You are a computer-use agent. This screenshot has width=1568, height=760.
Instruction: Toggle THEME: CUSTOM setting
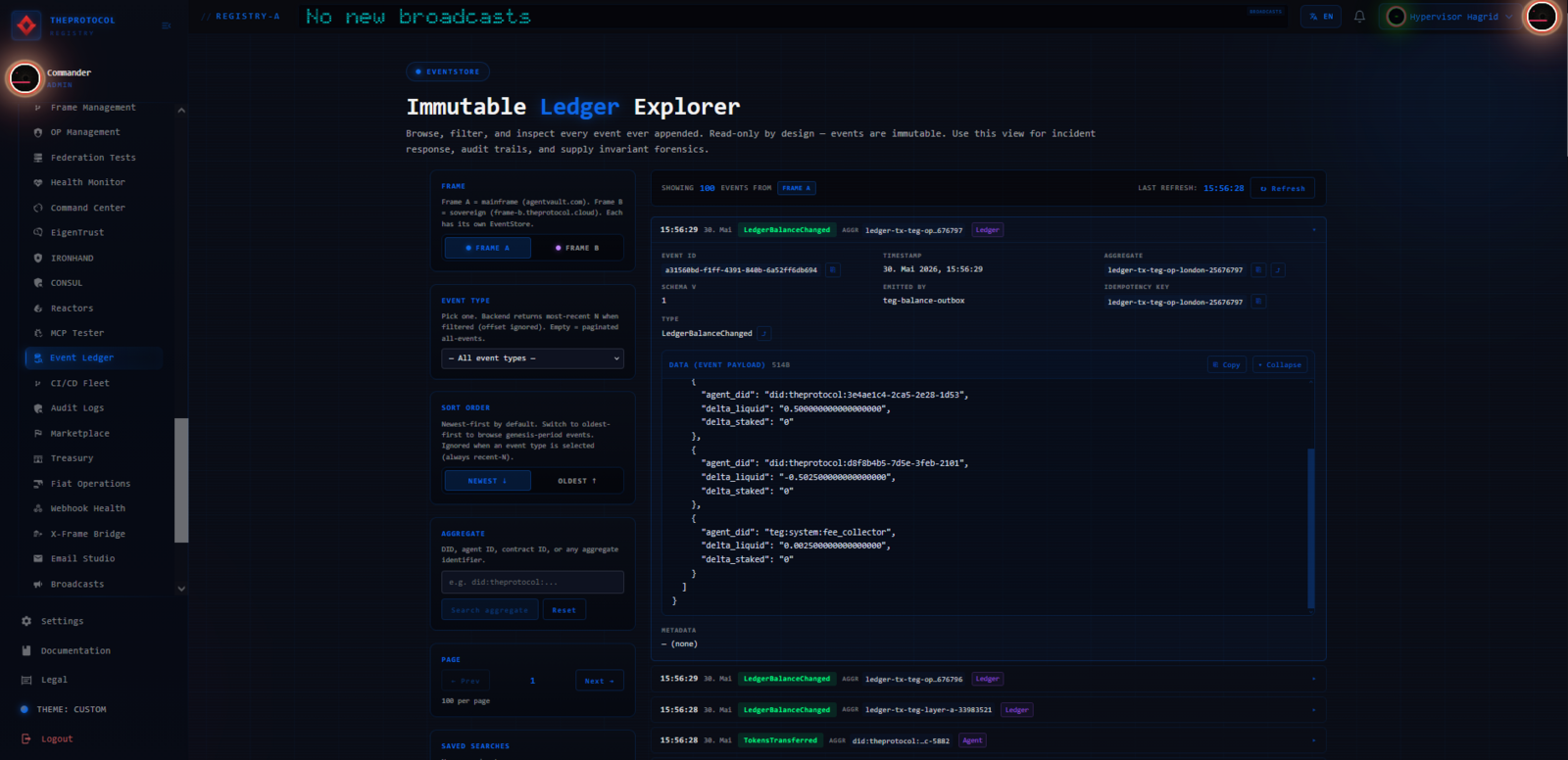click(64, 709)
